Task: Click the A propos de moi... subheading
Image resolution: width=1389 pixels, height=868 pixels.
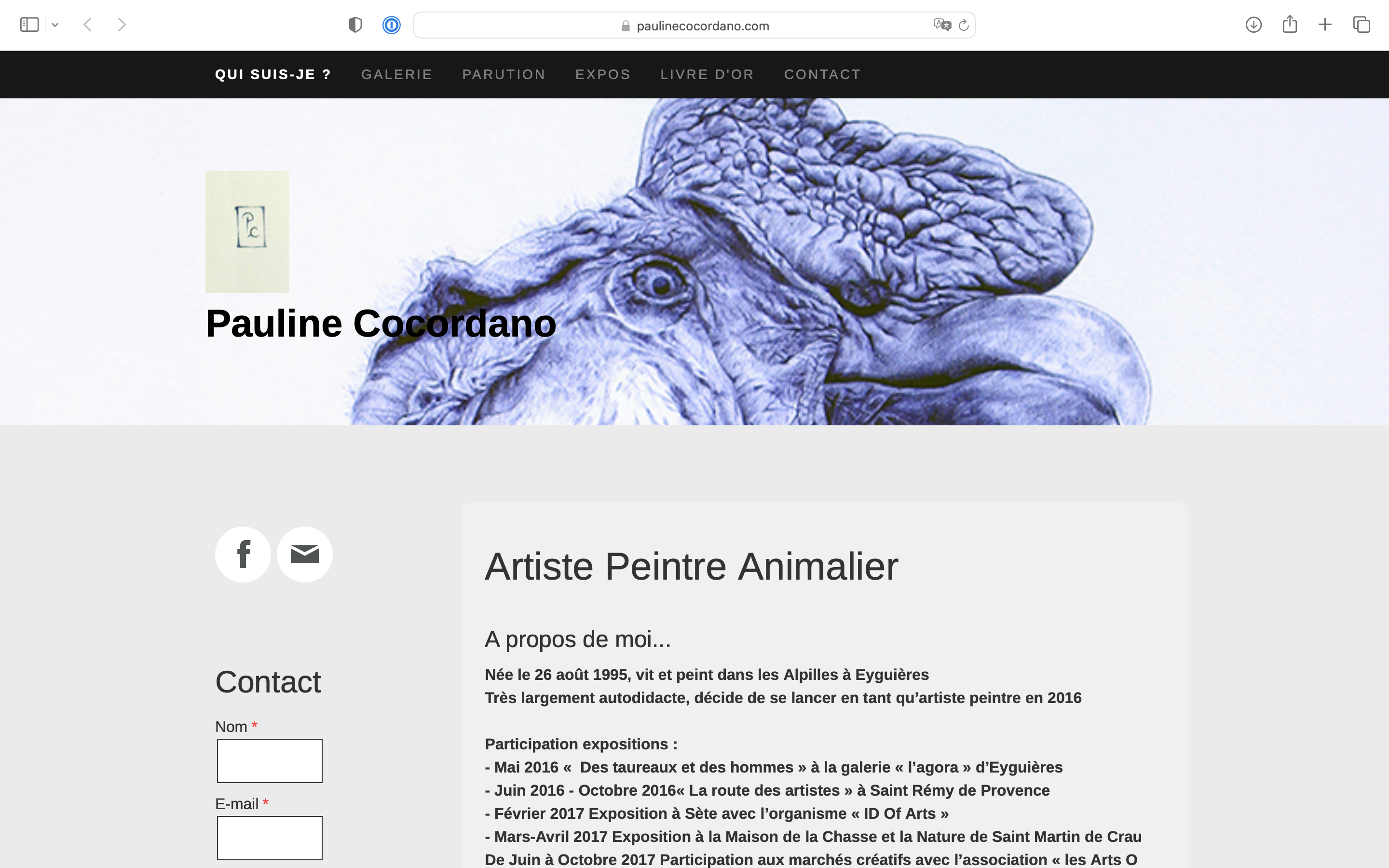Action: [578, 639]
